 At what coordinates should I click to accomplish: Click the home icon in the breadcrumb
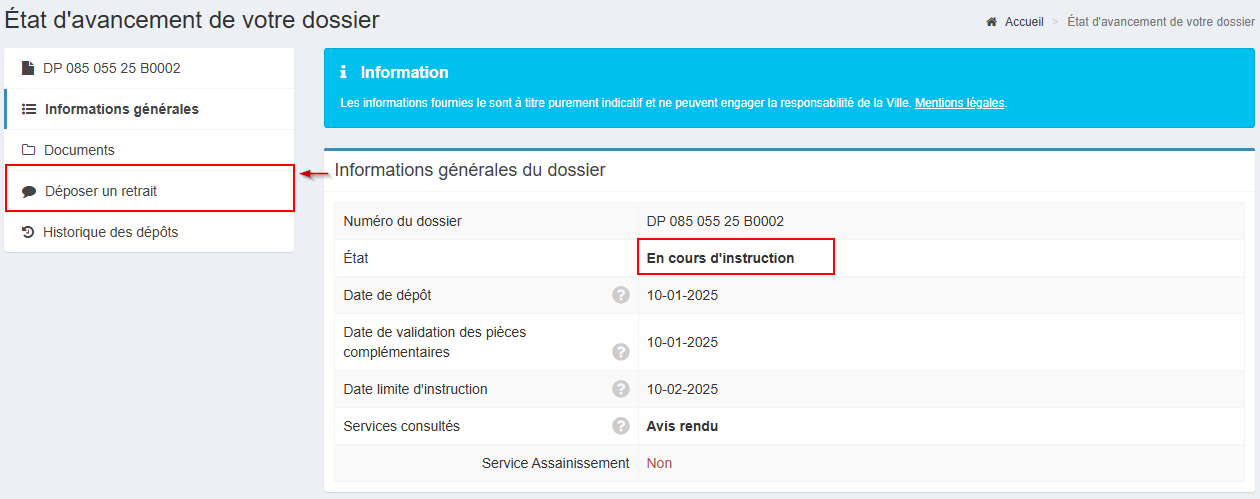point(992,22)
